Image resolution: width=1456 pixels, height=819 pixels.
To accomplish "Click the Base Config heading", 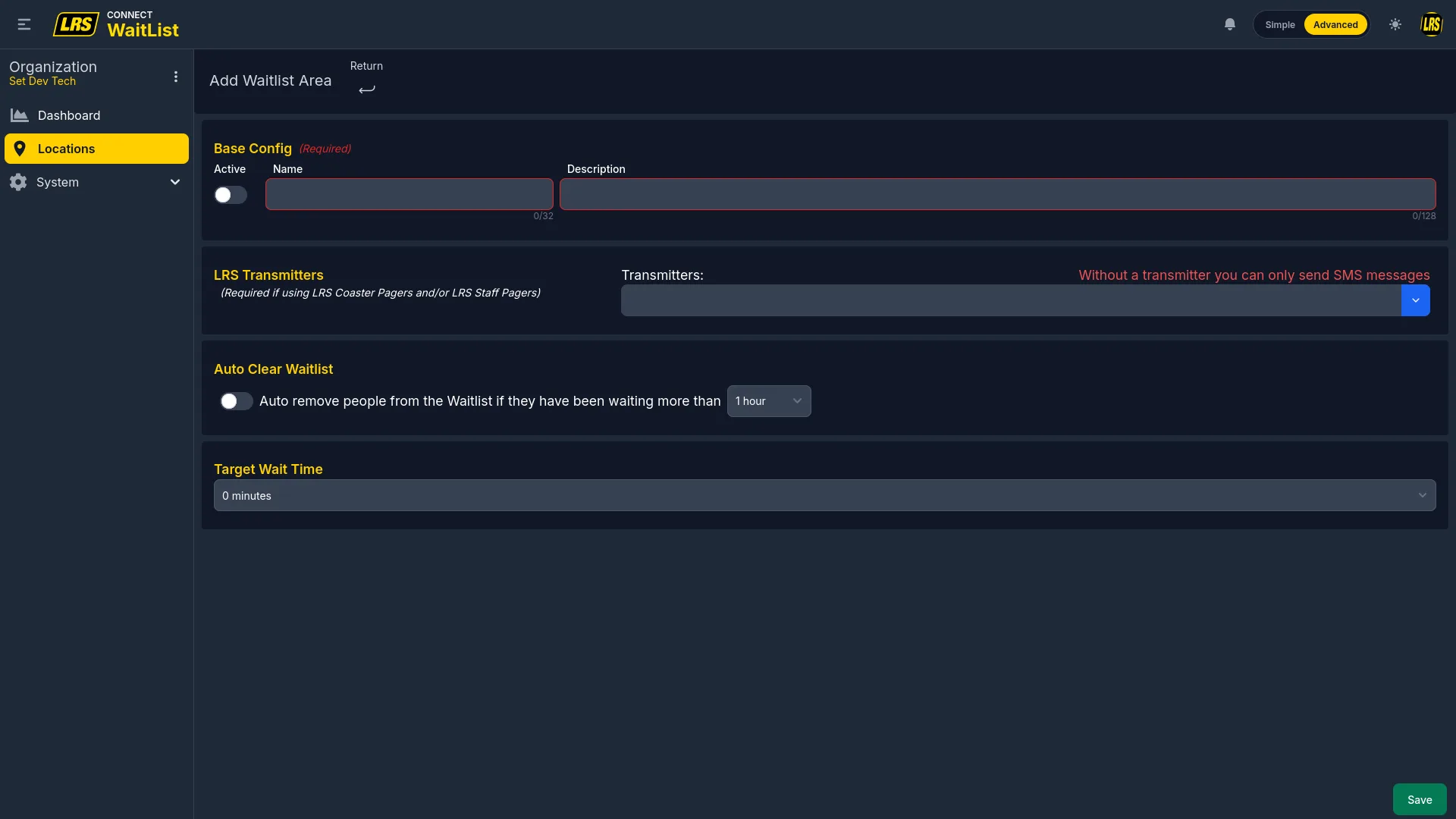I will [x=253, y=149].
